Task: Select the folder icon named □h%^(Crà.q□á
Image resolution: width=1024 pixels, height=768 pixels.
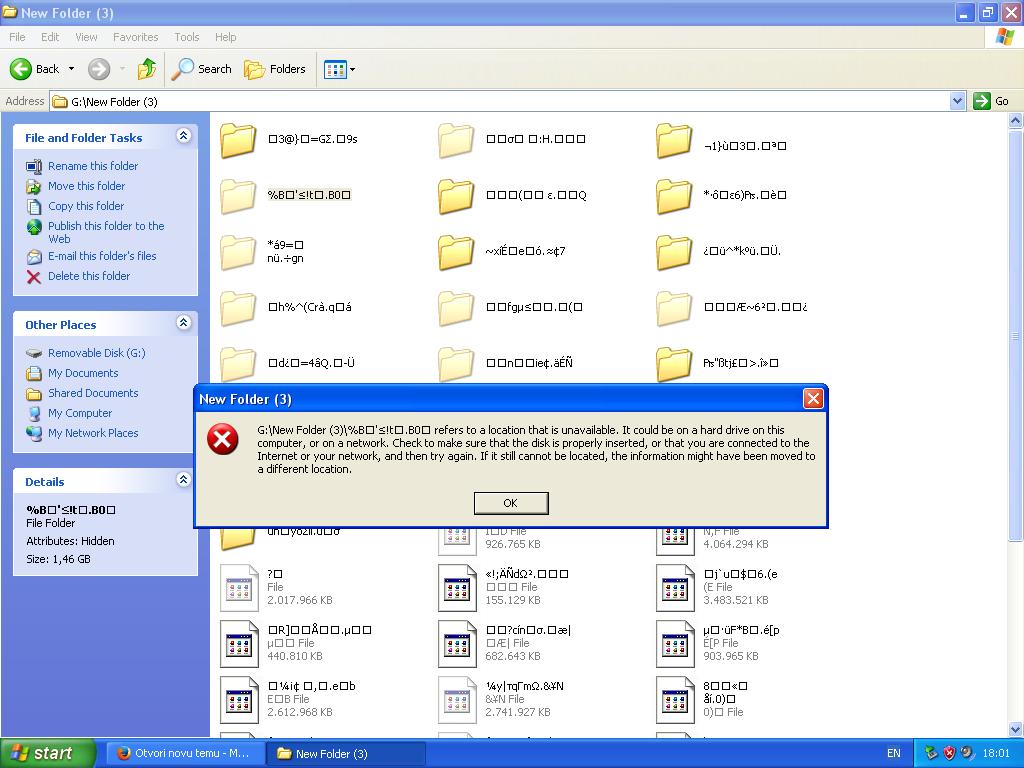Action: click(238, 308)
